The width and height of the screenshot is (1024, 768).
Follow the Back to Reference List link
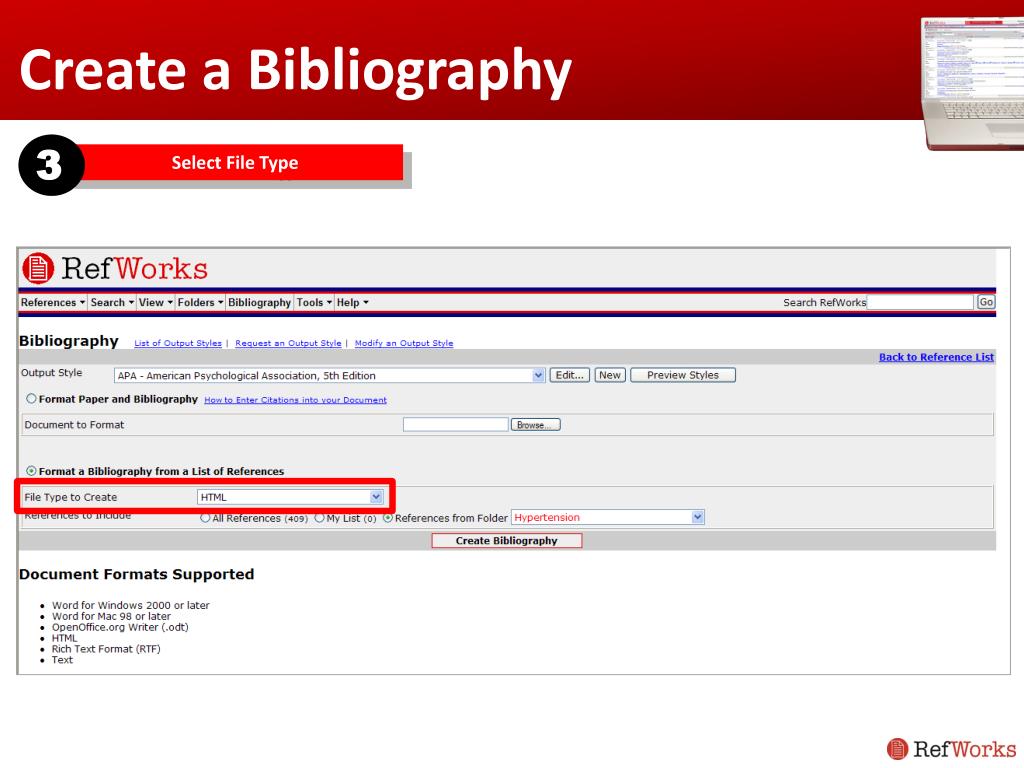tap(936, 357)
